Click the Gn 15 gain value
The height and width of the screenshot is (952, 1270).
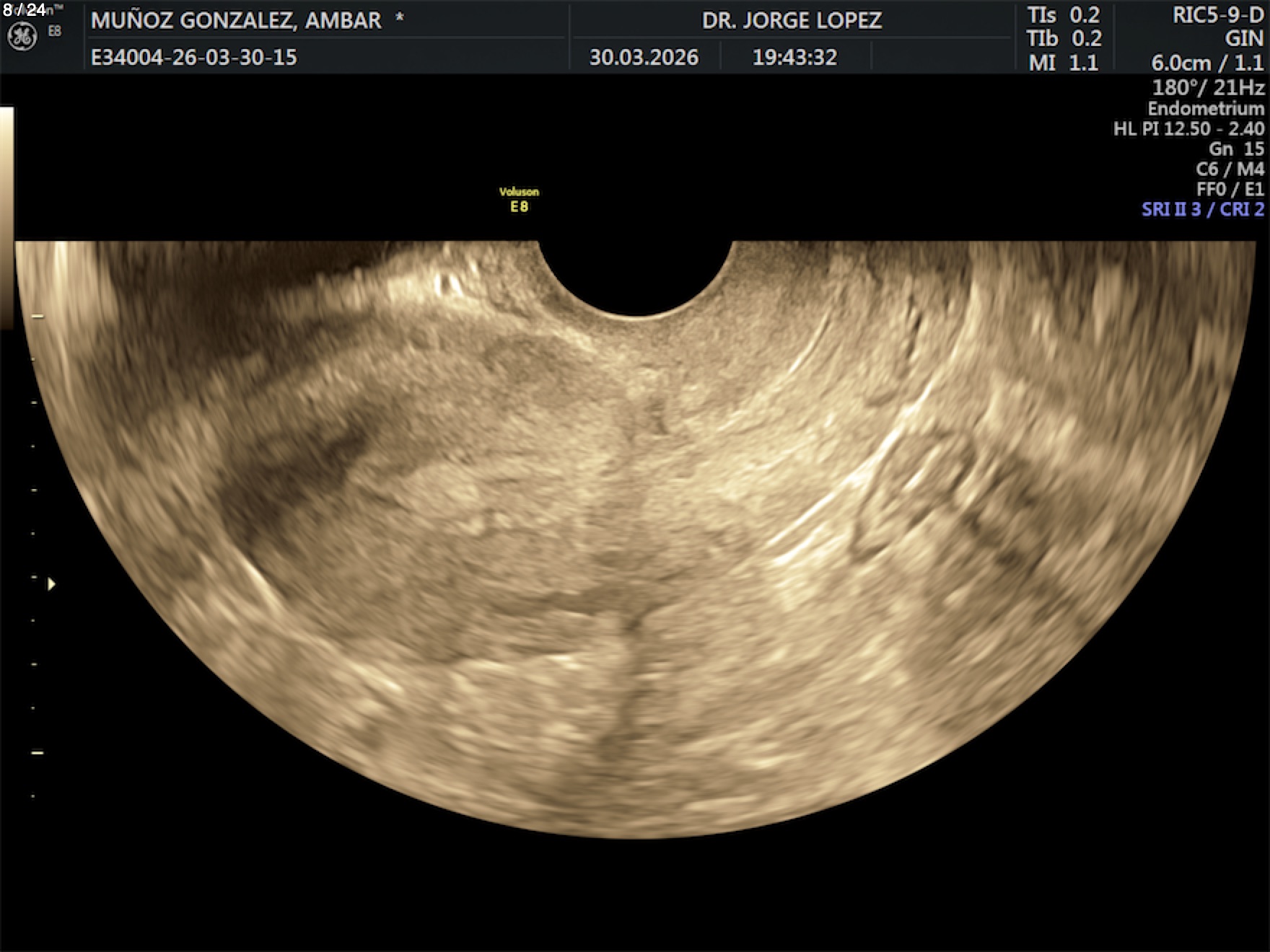pos(1235,149)
